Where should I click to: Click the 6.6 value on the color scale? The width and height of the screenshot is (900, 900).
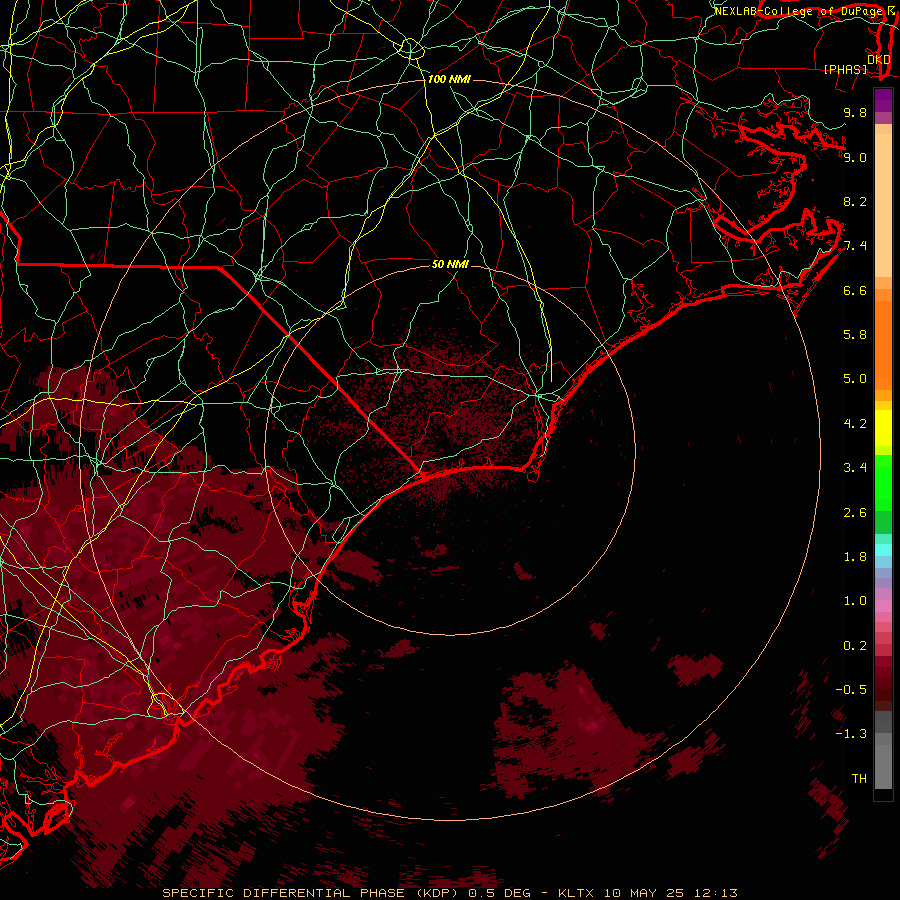[x=855, y=290]
